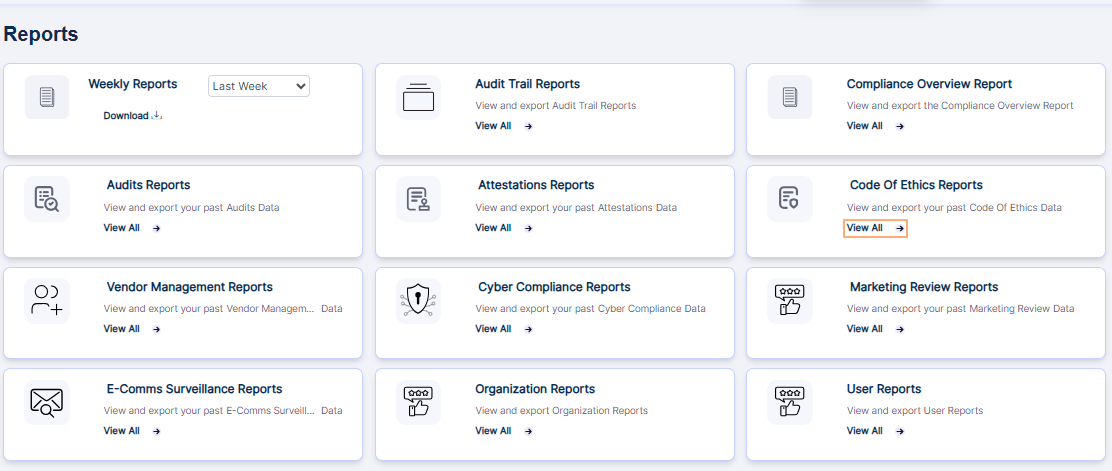View All under Attestations Reports
Screen dimensions: 1112x471
[x=493, y=228]
